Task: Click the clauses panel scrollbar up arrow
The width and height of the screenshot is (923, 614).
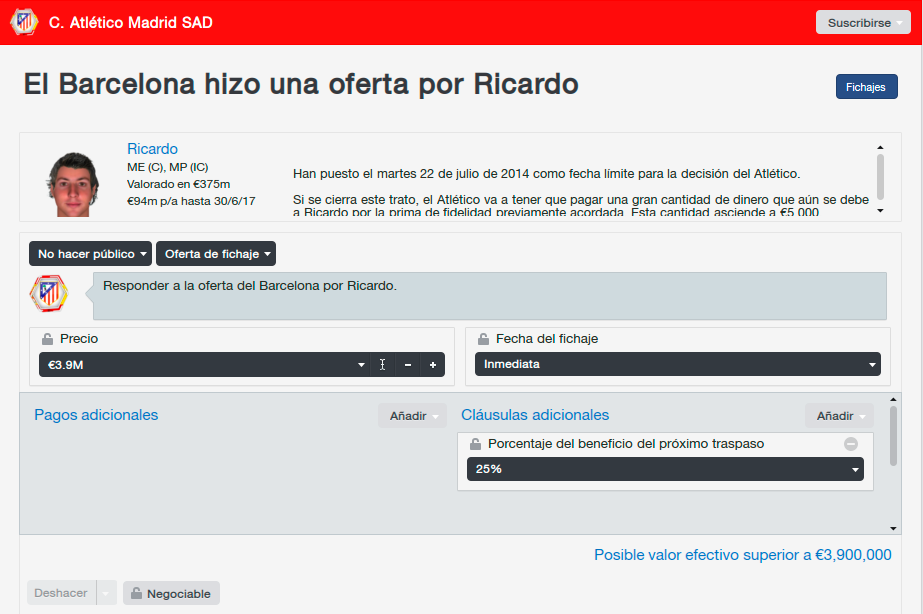Action: coord(893,399)
